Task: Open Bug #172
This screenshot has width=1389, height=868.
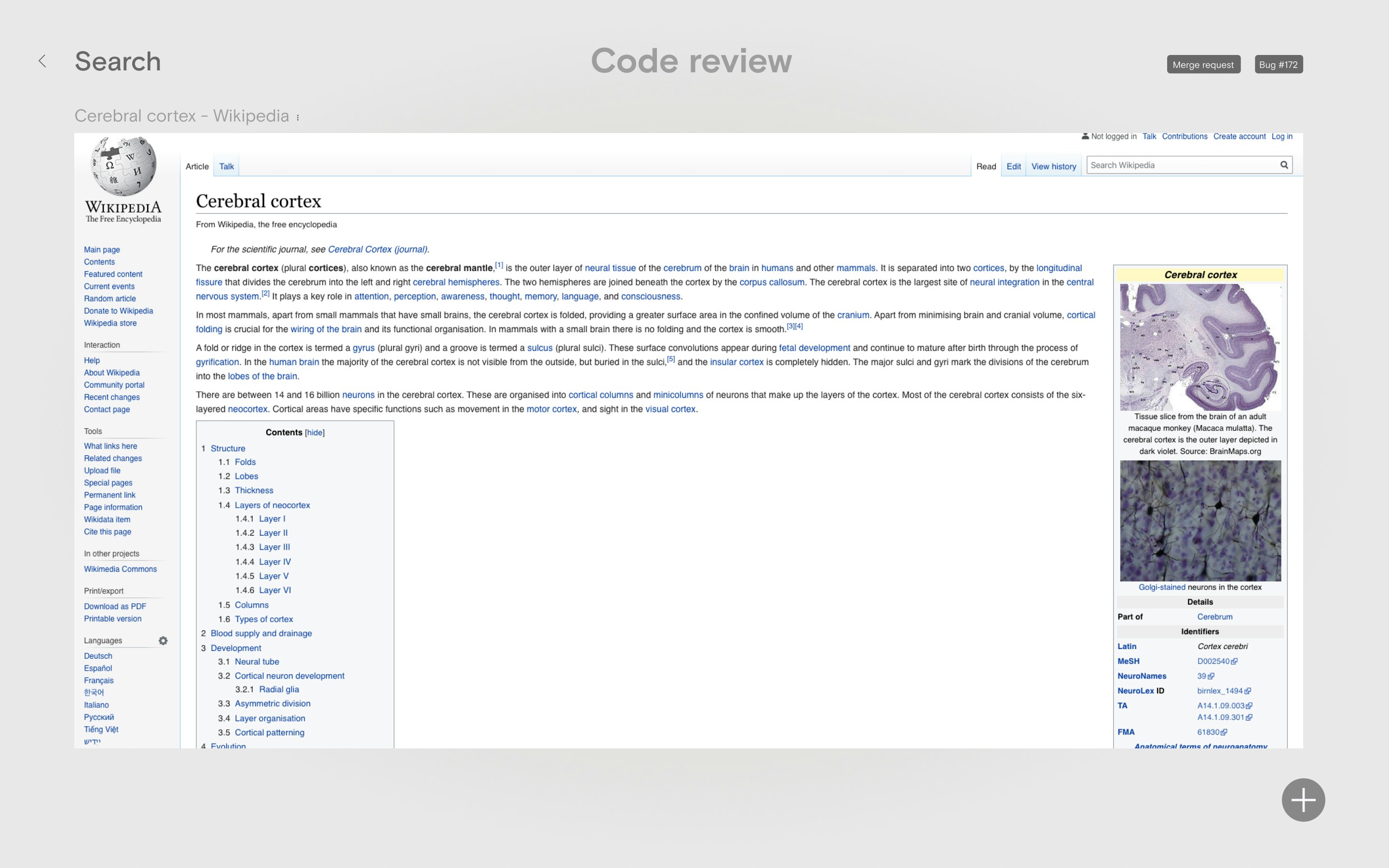Action: click(x=1279, y=64)
